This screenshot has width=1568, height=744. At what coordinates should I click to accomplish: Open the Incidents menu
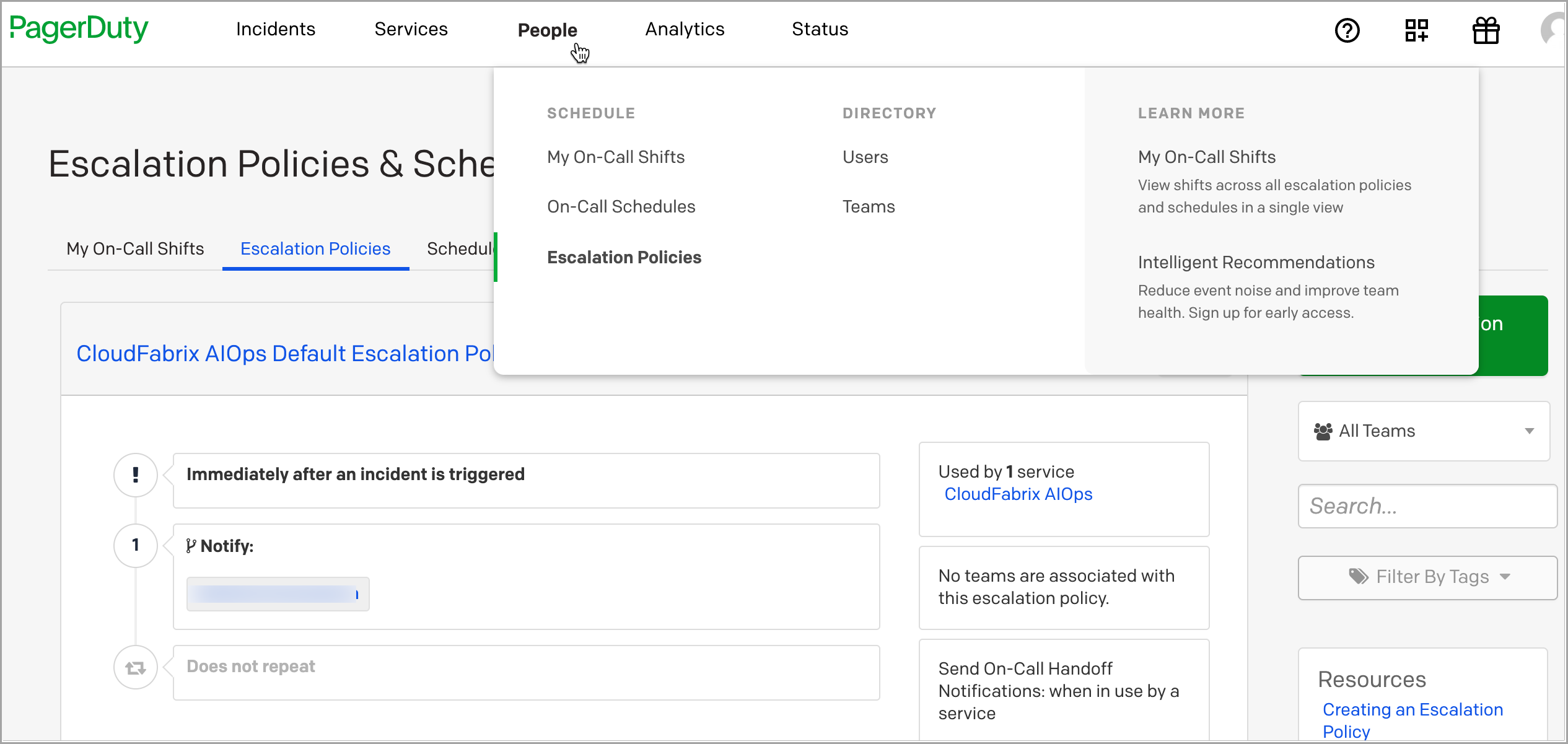276,29
